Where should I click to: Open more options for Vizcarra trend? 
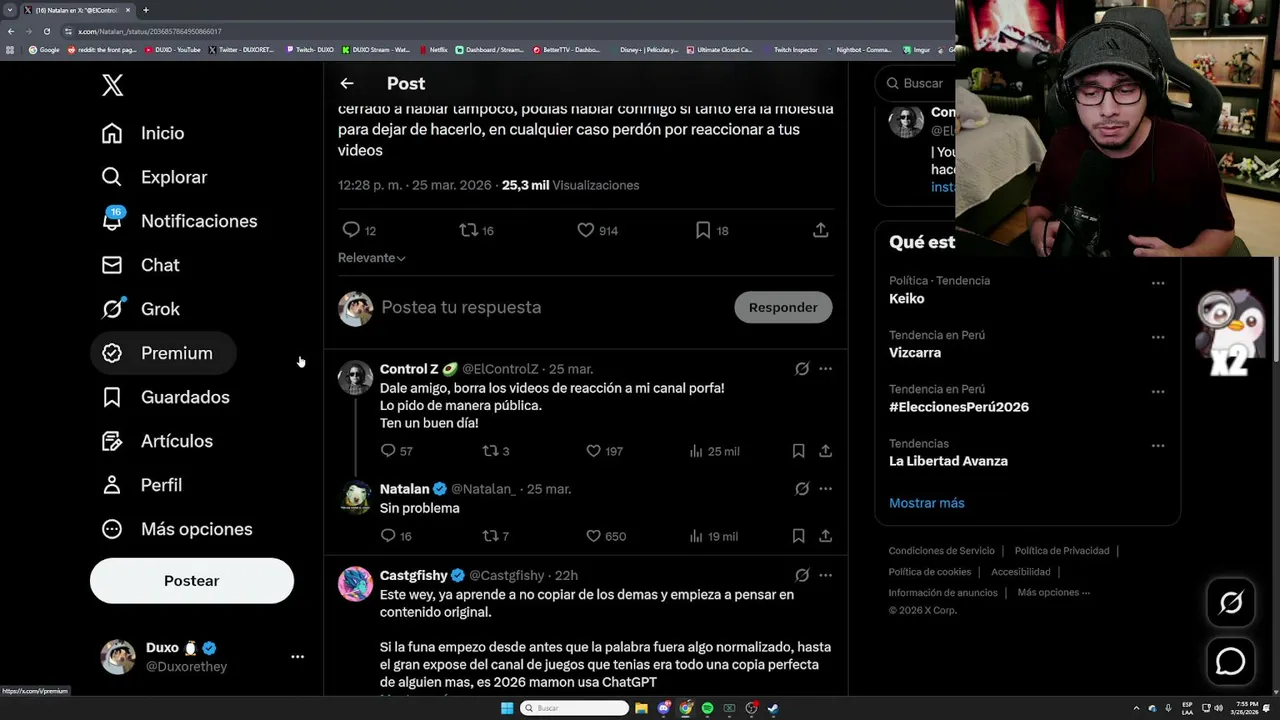[1158, 337]
